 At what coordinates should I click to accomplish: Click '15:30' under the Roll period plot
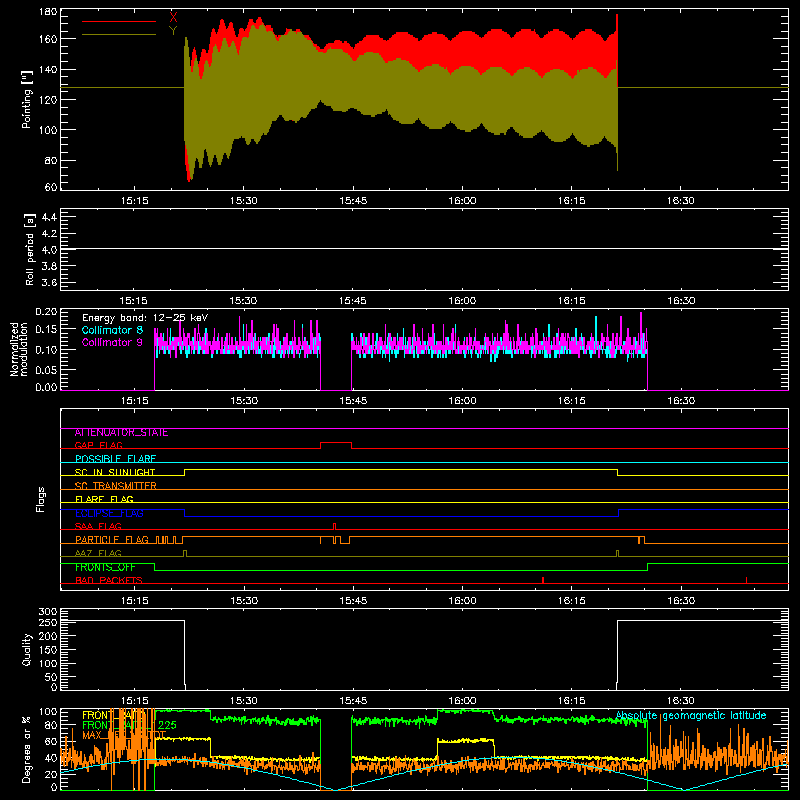[243, 301]
